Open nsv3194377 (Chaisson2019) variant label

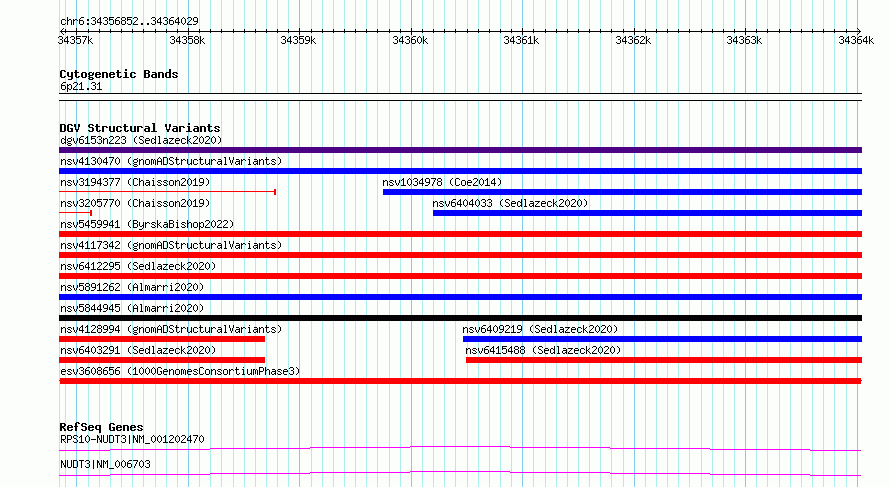(135, 182)
